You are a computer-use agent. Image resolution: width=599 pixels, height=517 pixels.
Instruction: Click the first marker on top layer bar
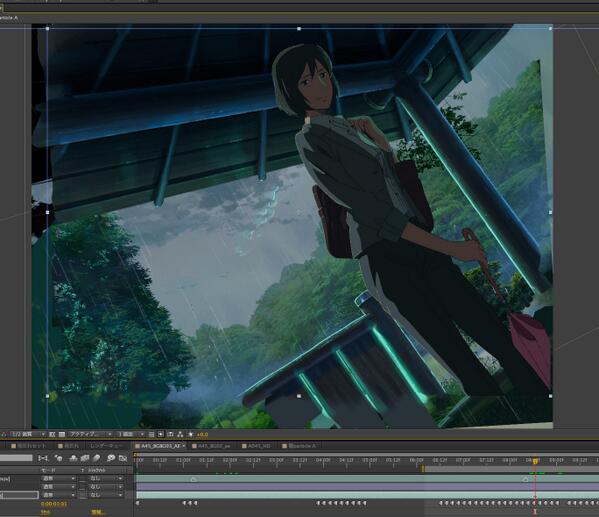click(193, 479)
